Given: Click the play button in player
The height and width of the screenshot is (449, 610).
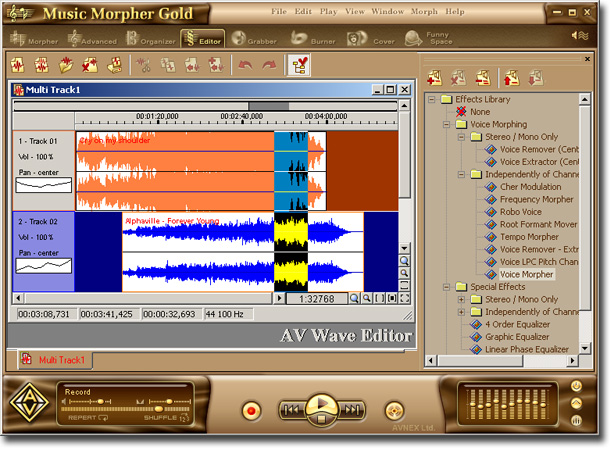Looking at the screenshot, I should coord(322,404).
